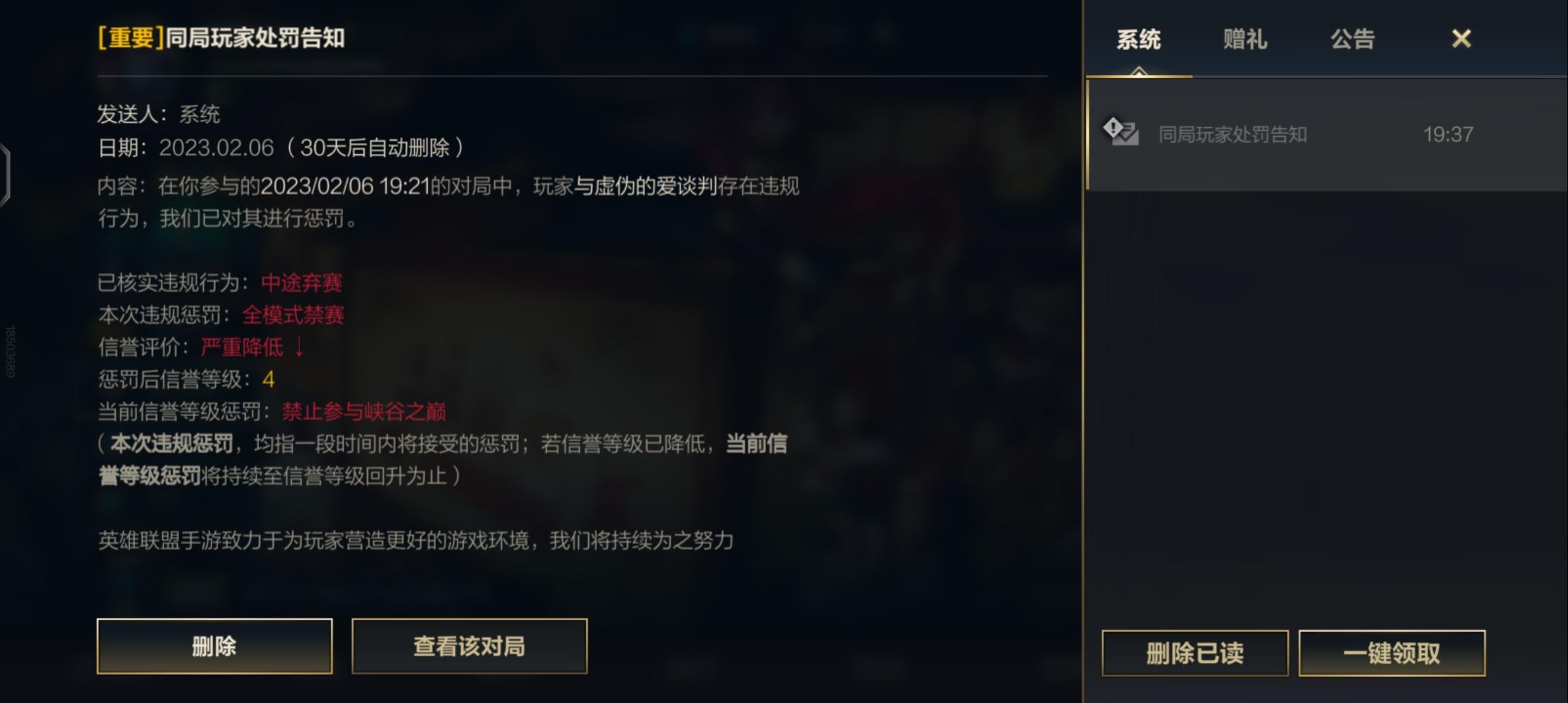This screenshot has height=703, width=1568.
Task: Switch to the 赠礼 tab
Action: point(1244,39)
